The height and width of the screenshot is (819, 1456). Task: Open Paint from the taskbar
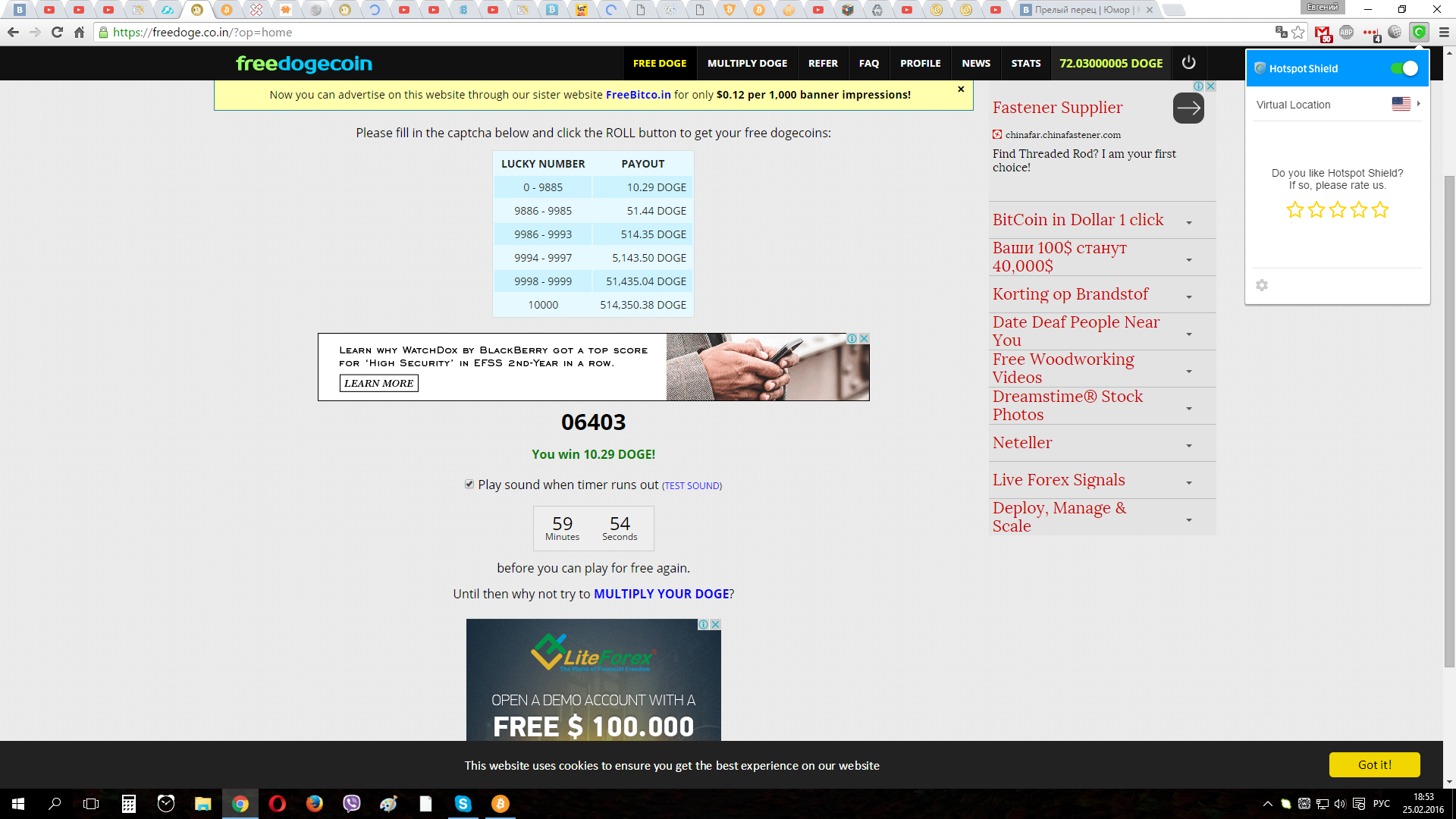(x=388, y=803)
